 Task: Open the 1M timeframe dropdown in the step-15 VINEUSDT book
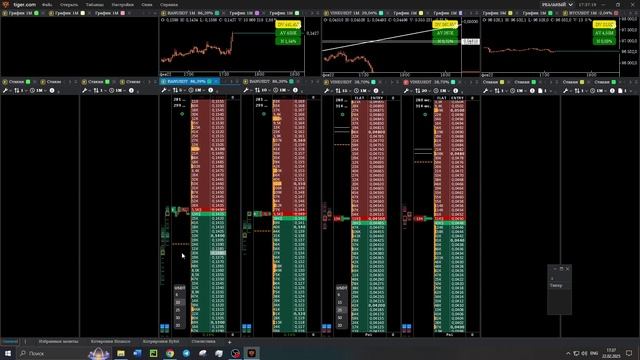(362, 90)
